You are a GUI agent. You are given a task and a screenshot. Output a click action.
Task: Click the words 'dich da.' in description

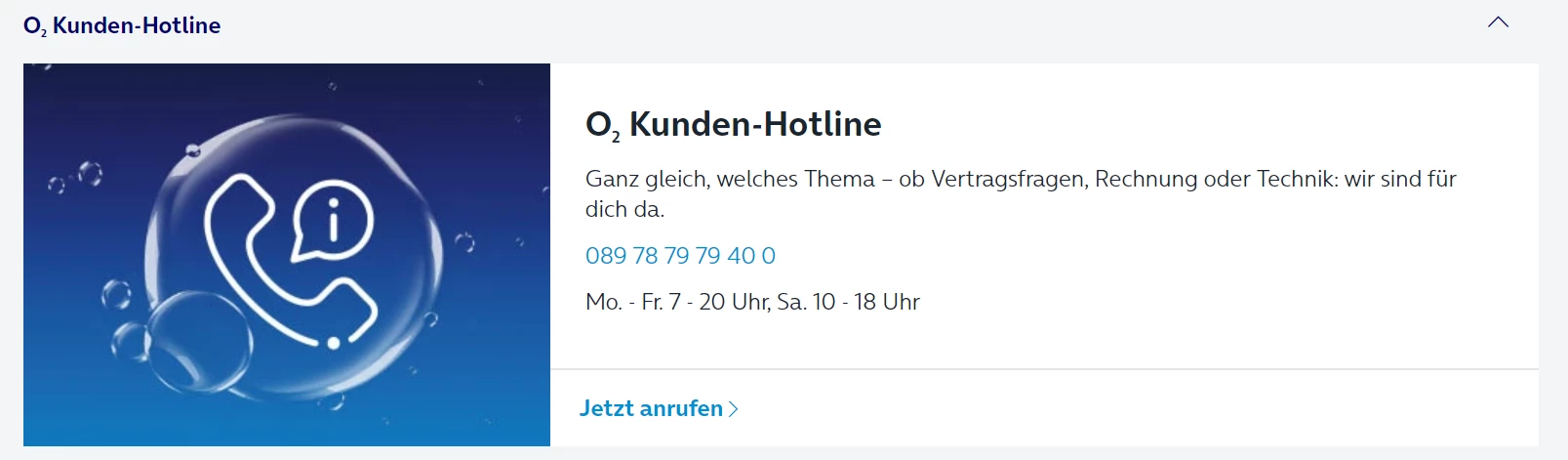click(x=624, y=209)
